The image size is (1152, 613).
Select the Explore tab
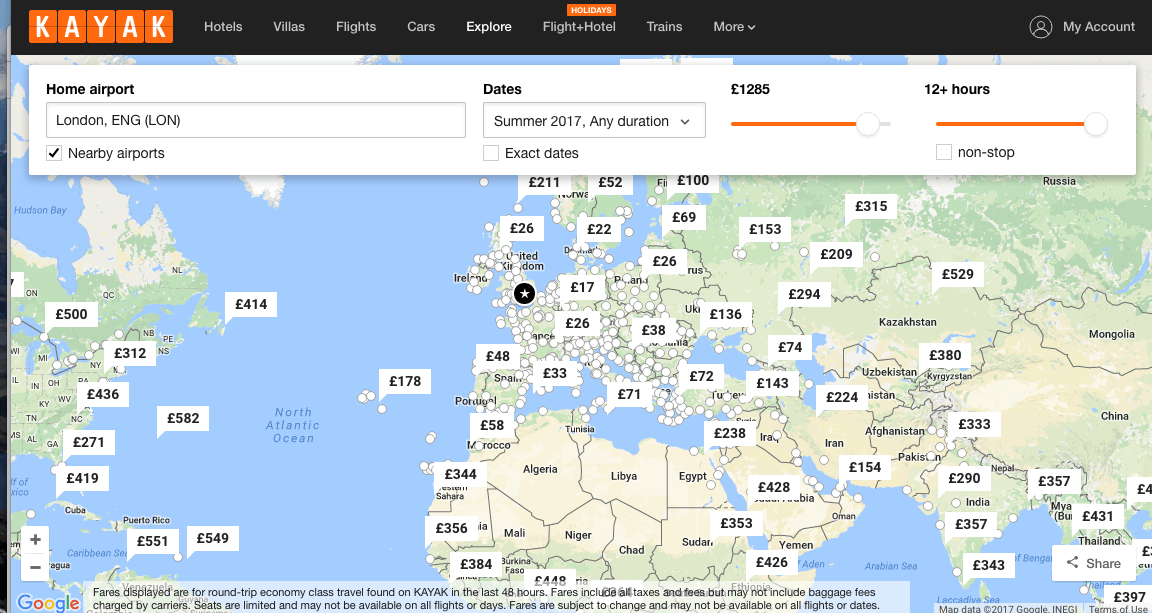[489, 26]
